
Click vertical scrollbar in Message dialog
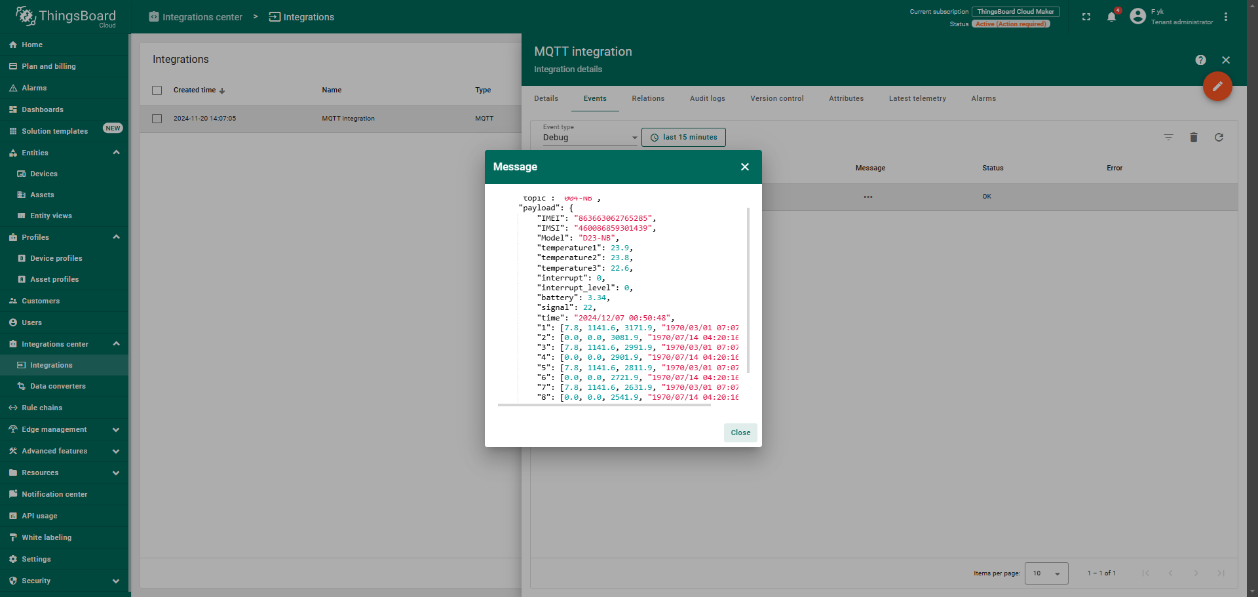748,290
